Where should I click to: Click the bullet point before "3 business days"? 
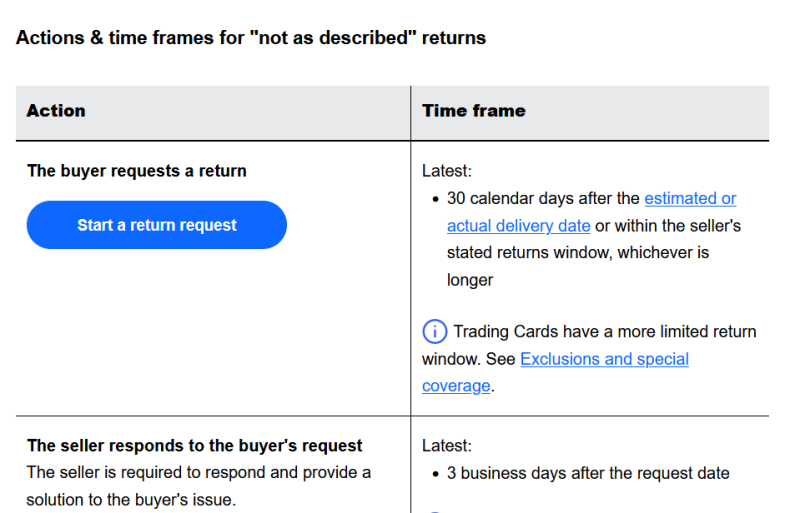pos(435,473)
